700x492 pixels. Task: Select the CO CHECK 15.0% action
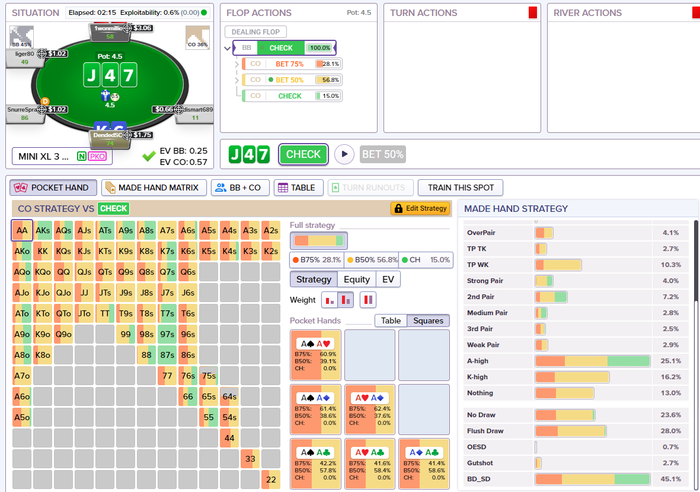292,96
